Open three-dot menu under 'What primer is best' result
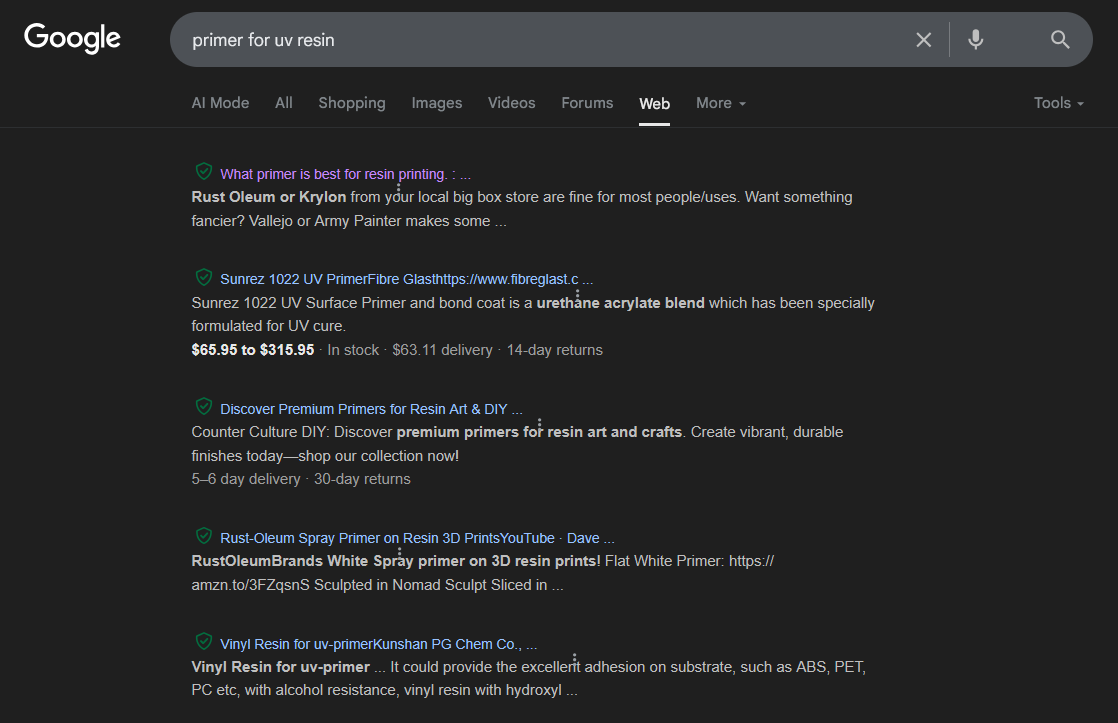 pyautogui.click(x=398, y=188)
